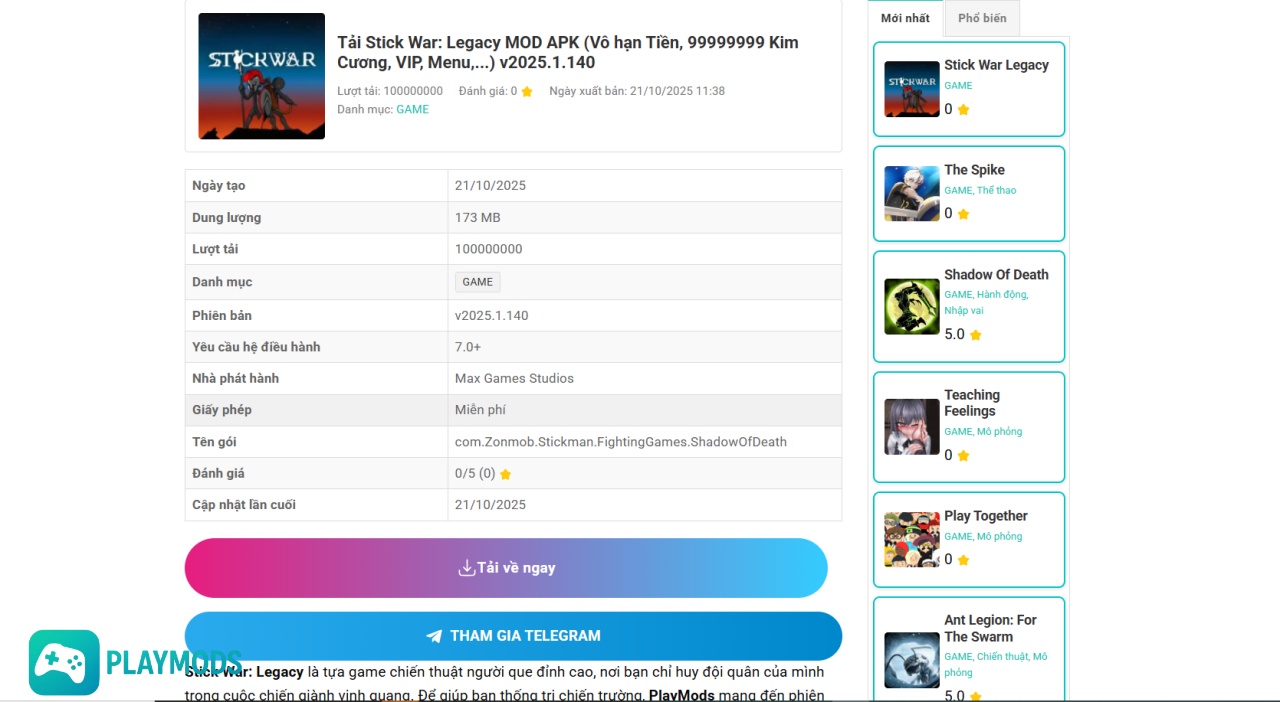The width and height of the screenshot is (1280, 702).
Task: Click the Play Together thumbnail icon
Action: (912, 540)
